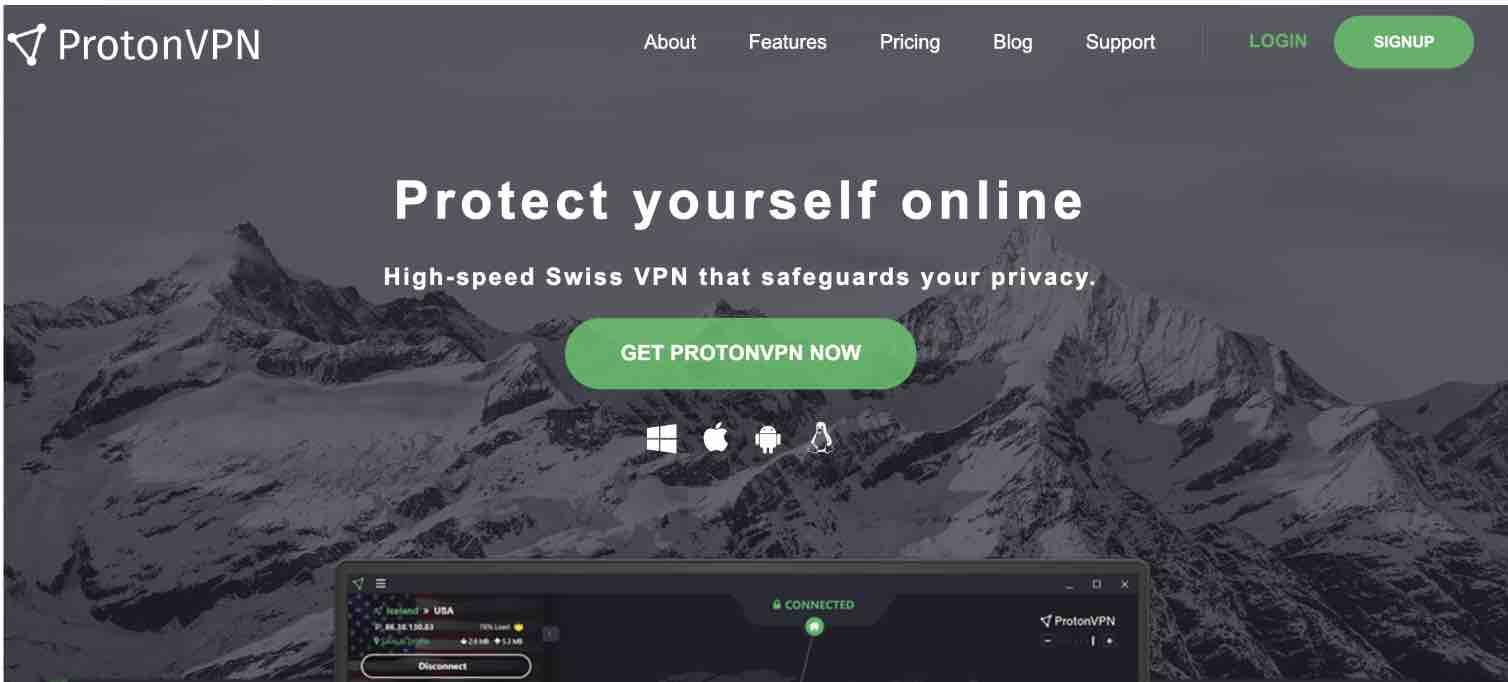Viewport: 1508px width, 682px height.
Task: Click the ProtonVPN logo in the header
Action: click(x=134, y=44)
